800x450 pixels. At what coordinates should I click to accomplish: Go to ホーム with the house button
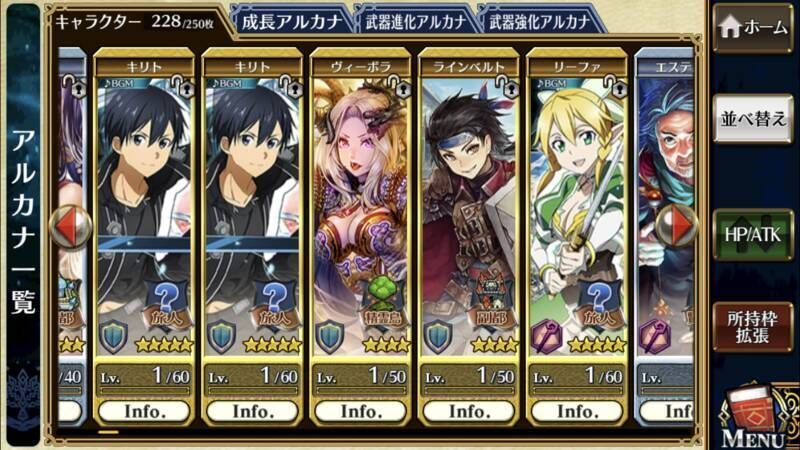(x=753, y=27)
